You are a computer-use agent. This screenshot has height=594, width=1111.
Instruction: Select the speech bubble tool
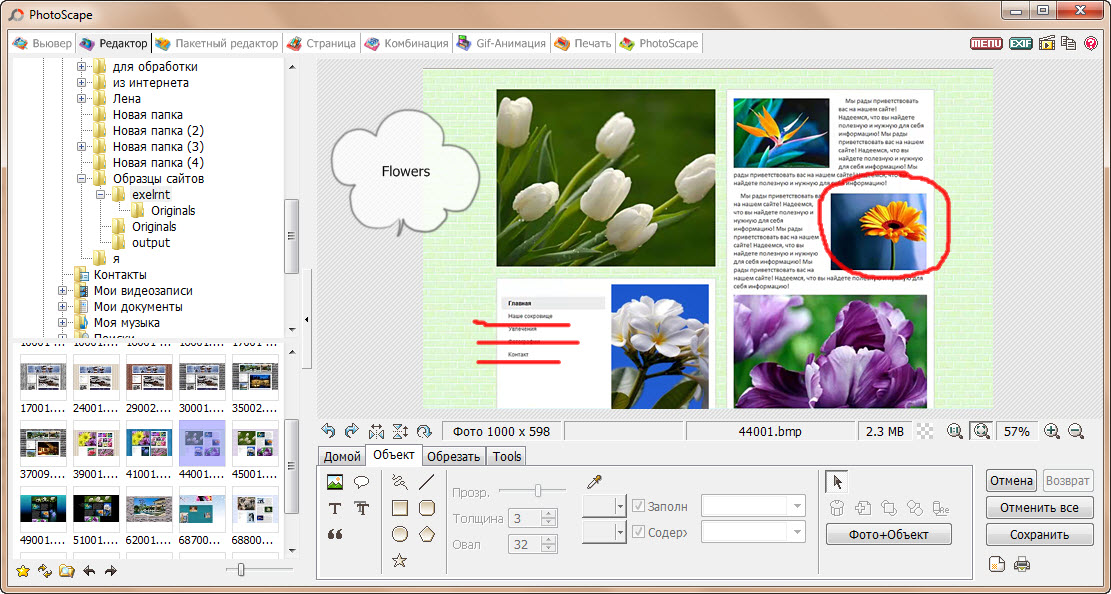click(x=360, y=483)
